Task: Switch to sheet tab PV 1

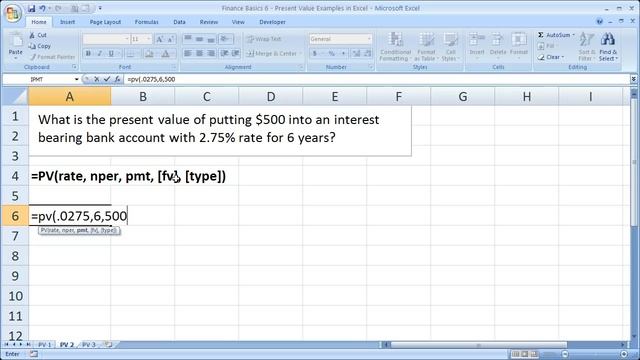Action: click(45, 345)
